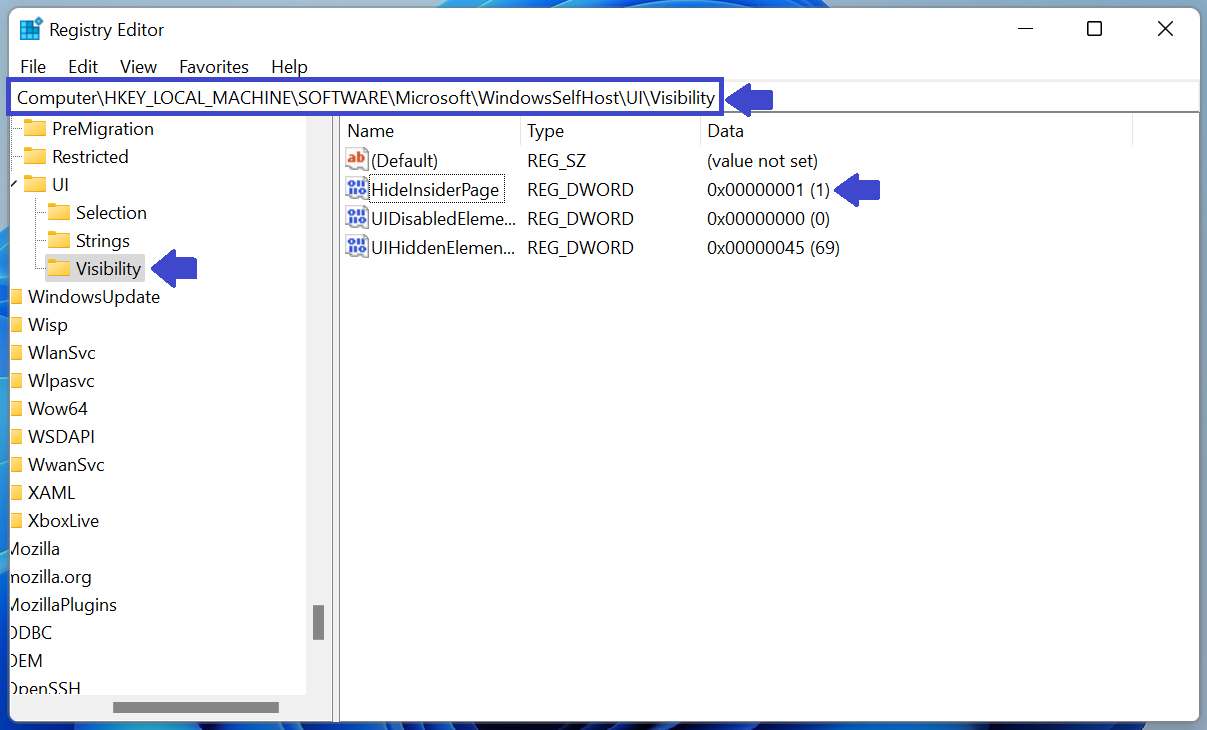1207x730 pixels.
Task: Click the horizontal scrollbar below the tree
Action: pos(195,706)
